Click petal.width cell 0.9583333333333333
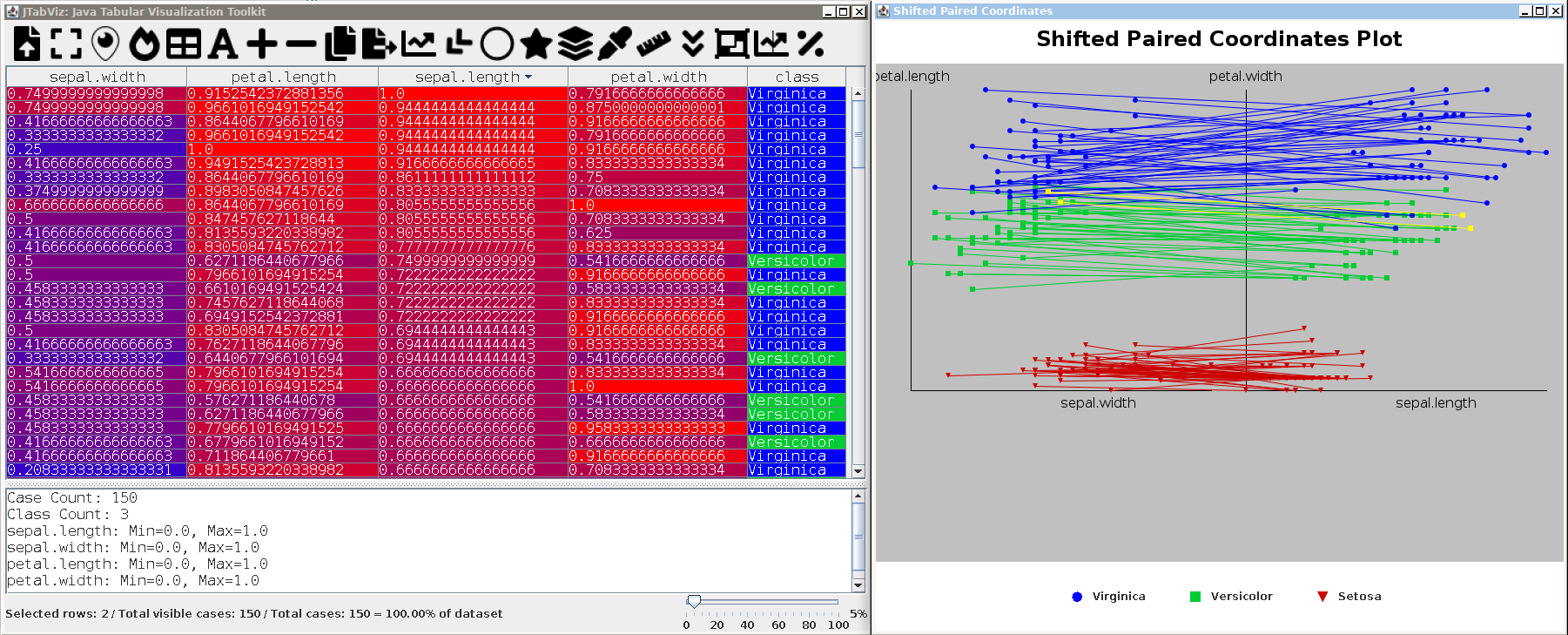The height and width of the screenshot is (635, 1568). 657,428
